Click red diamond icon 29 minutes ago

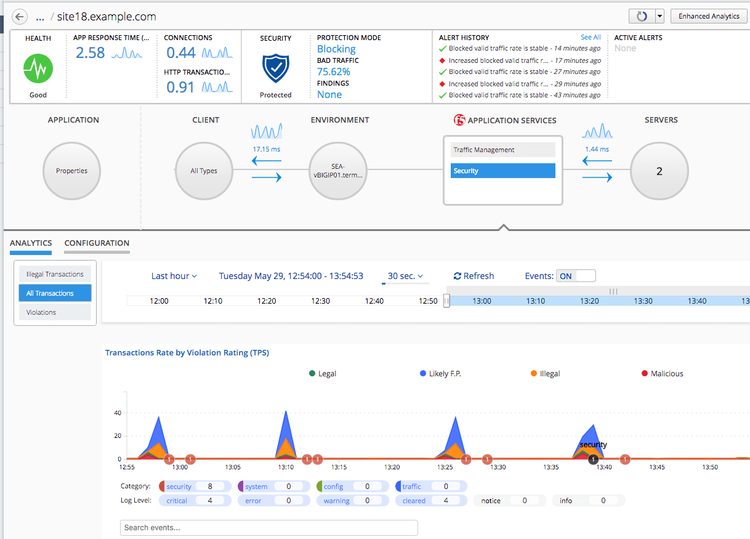coord(442,84)
